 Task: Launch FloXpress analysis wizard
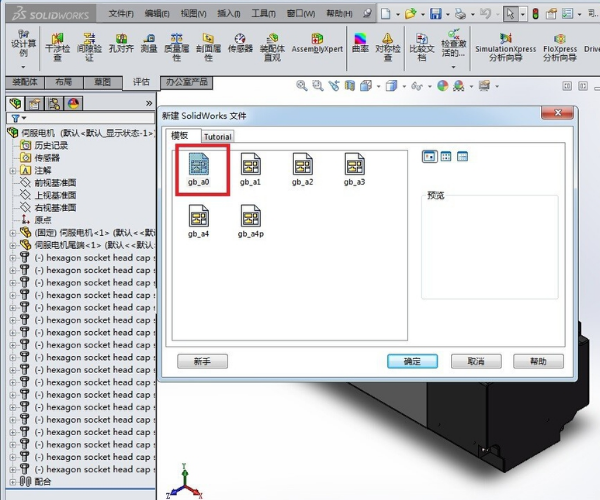tap(560, 47)
